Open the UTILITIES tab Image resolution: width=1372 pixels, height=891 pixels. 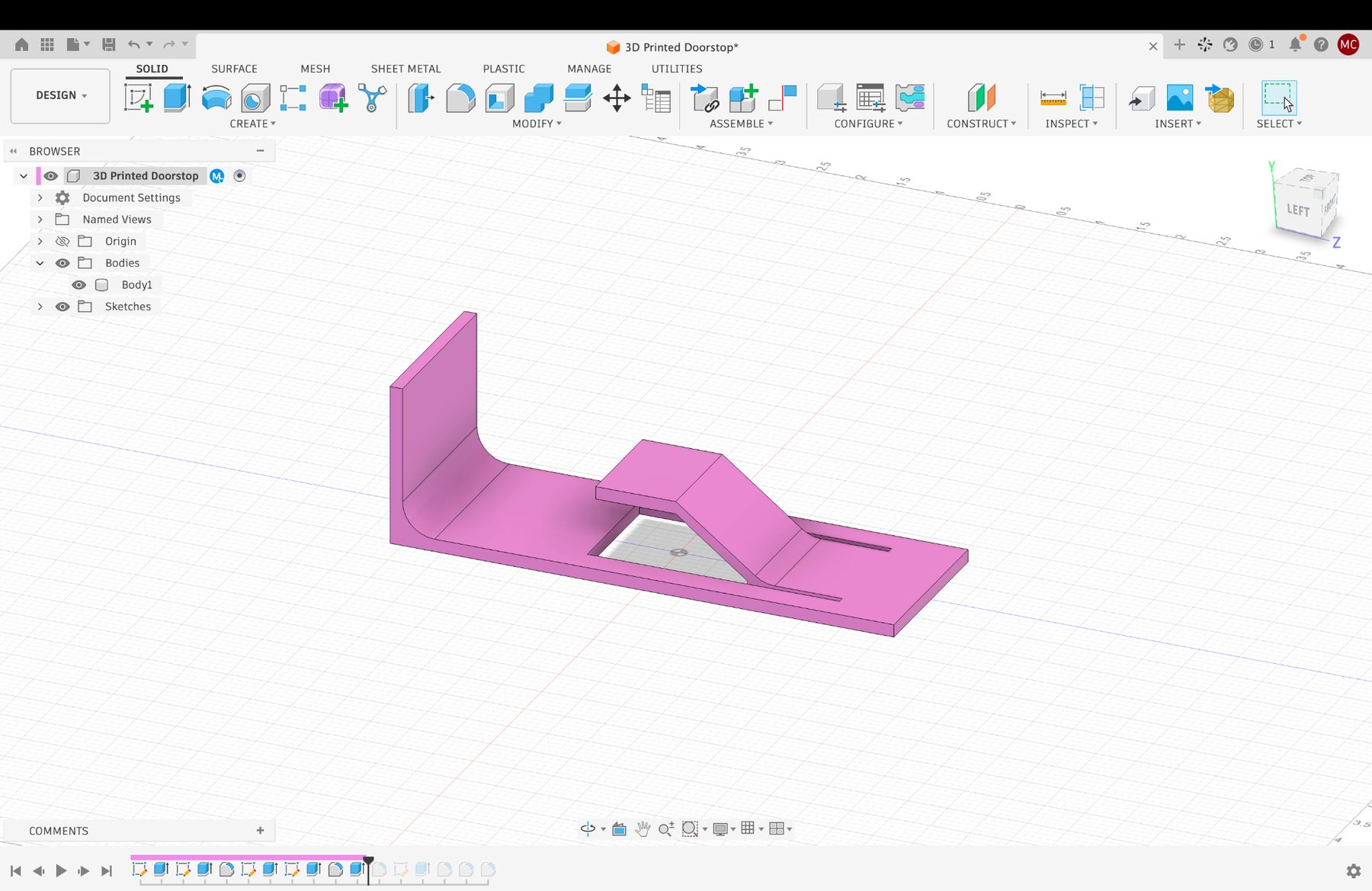click(677, 69)
